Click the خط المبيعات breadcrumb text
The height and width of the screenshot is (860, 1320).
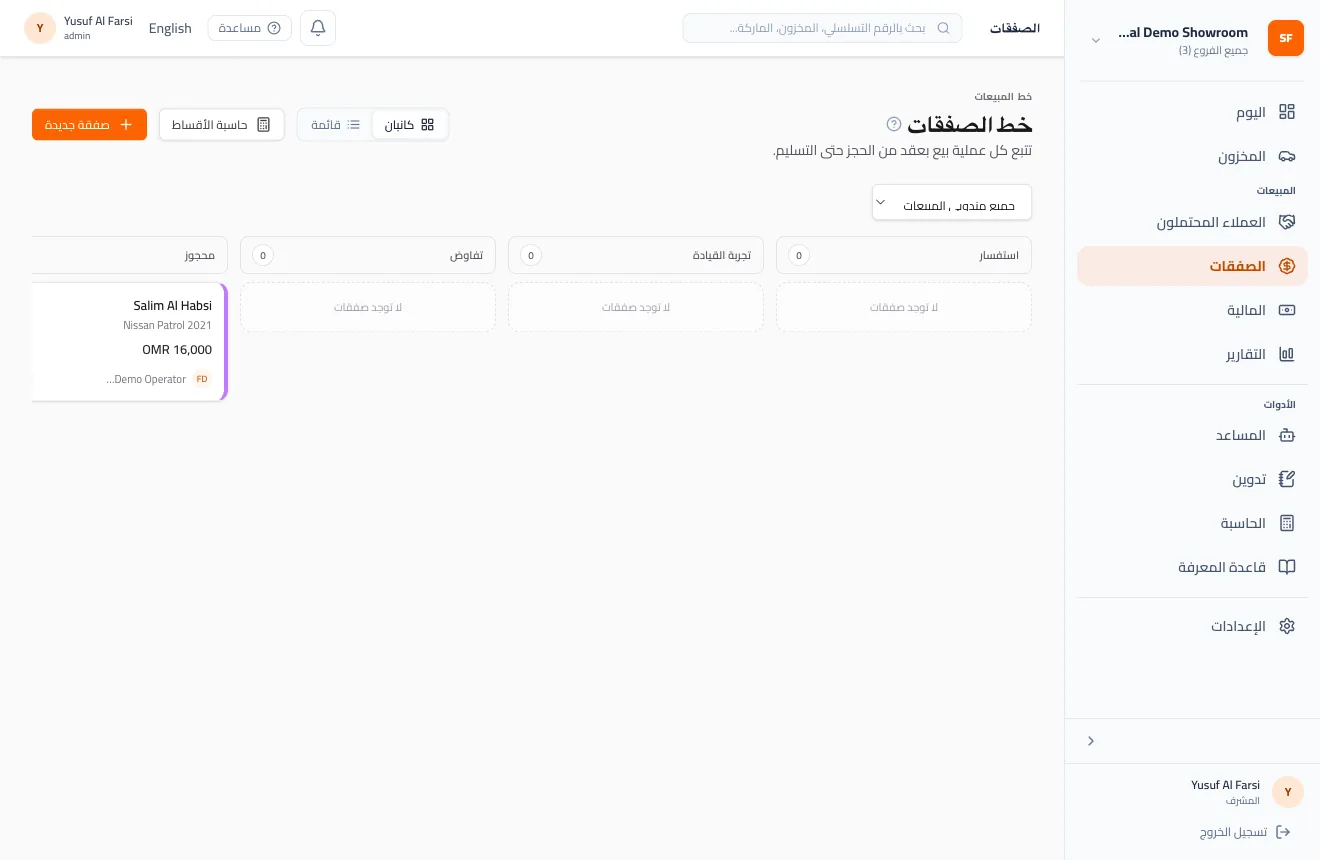[x=1003, y=96]
